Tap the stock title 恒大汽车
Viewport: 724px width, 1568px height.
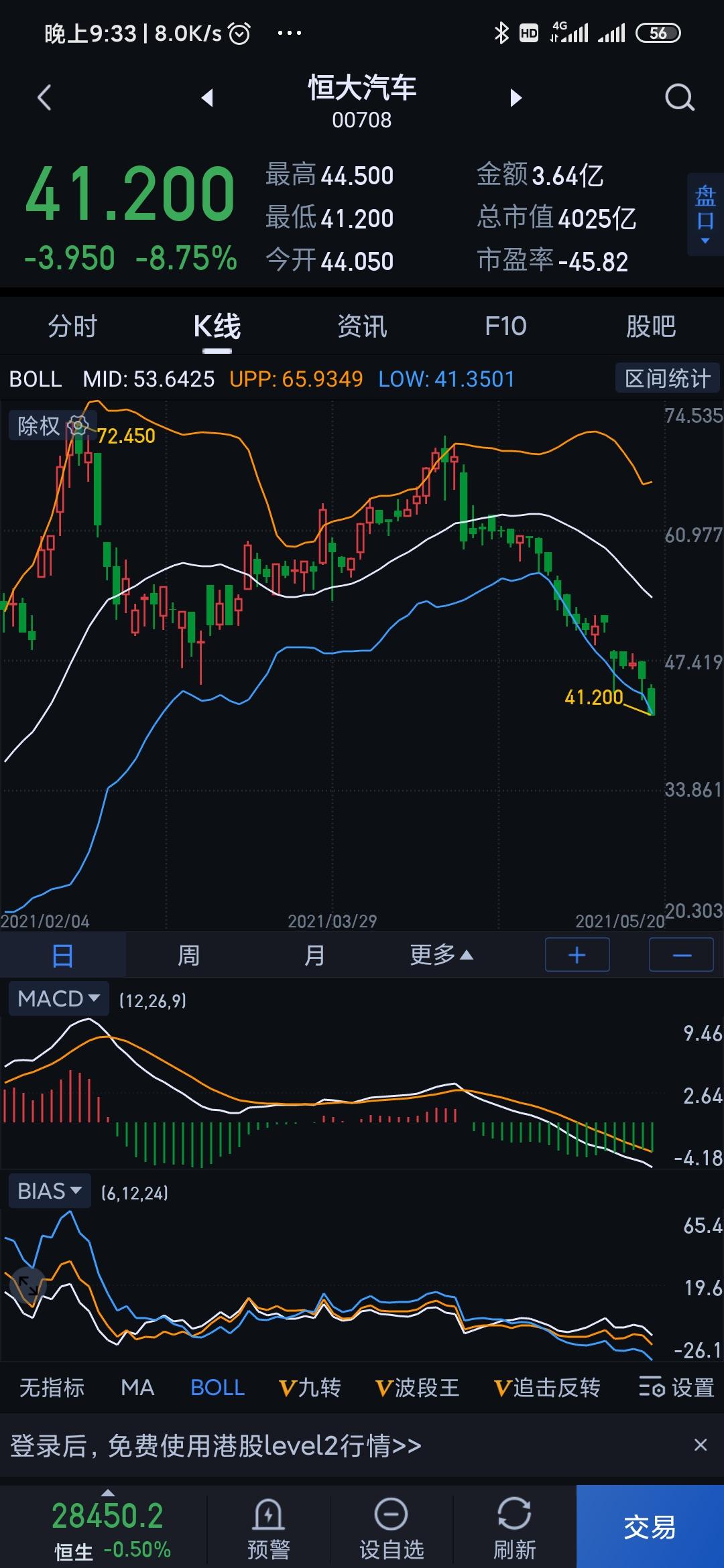362,88
